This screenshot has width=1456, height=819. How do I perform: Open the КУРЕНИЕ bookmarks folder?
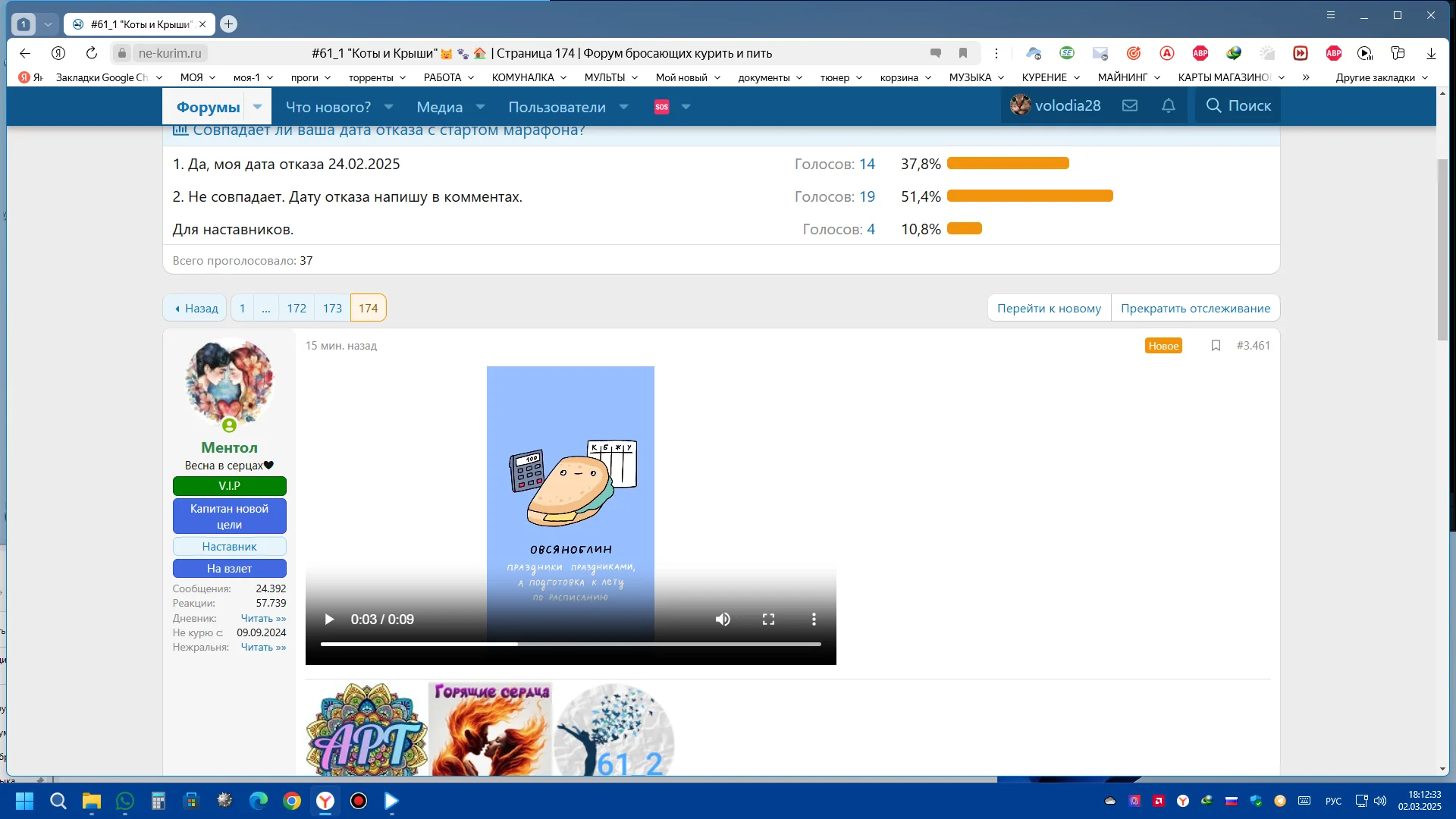click(x=1052, y=77)
